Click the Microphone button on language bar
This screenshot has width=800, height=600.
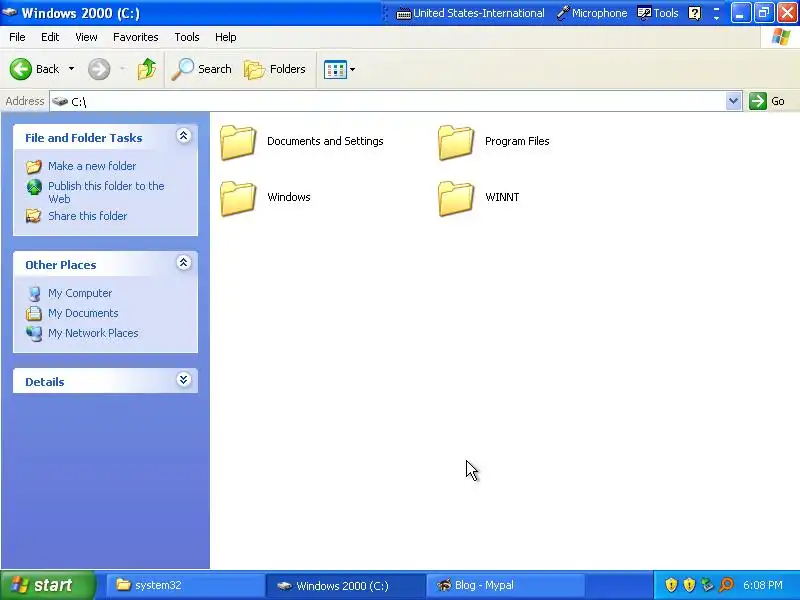click(x=592, y=13)
